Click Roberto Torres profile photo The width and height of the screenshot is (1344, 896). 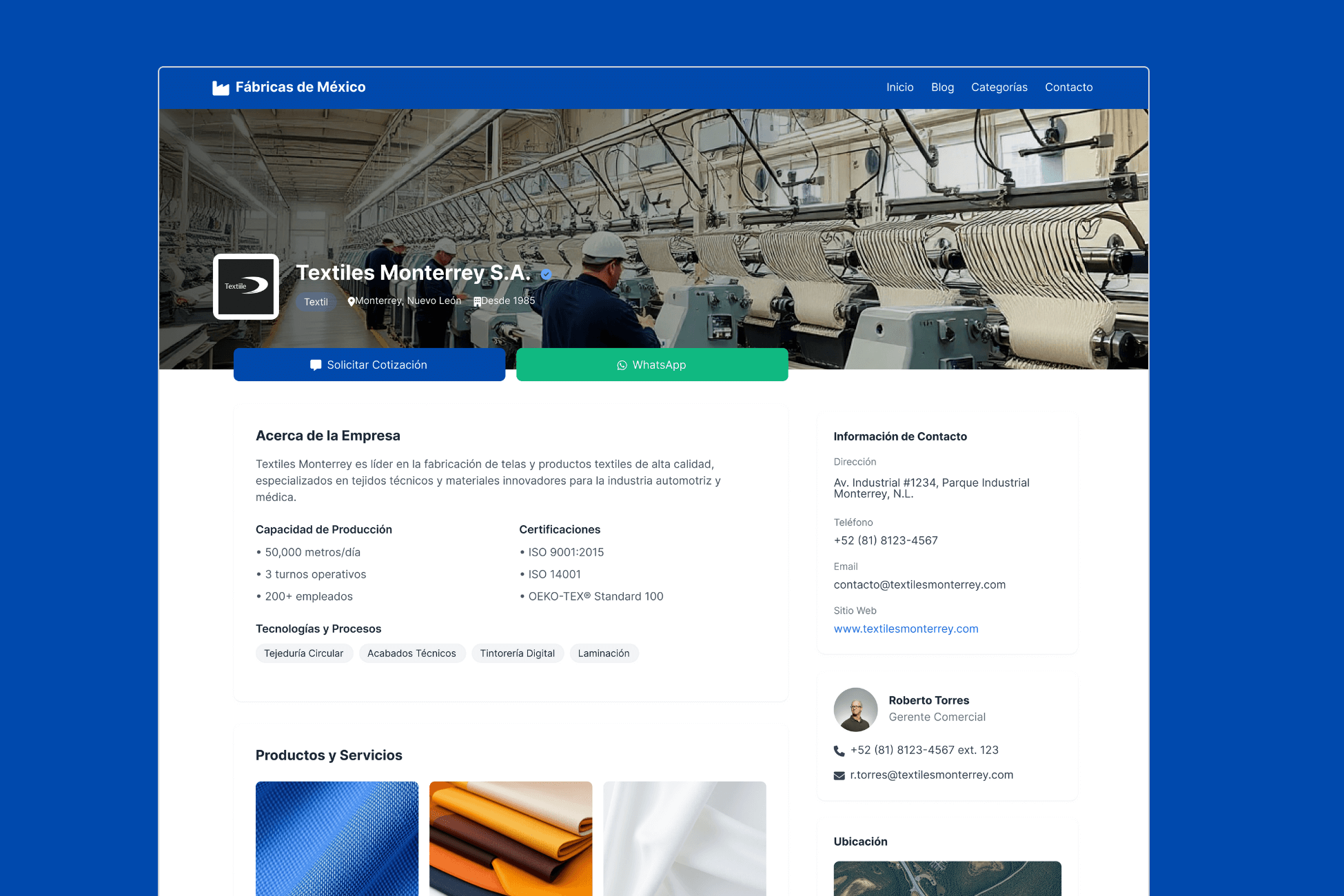855,709
